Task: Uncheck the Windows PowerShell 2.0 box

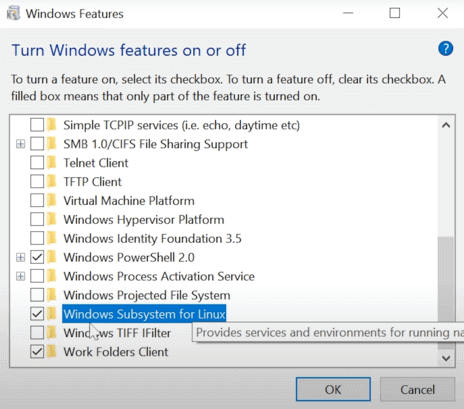Action: pyautogui.click(x=37, y=257)
